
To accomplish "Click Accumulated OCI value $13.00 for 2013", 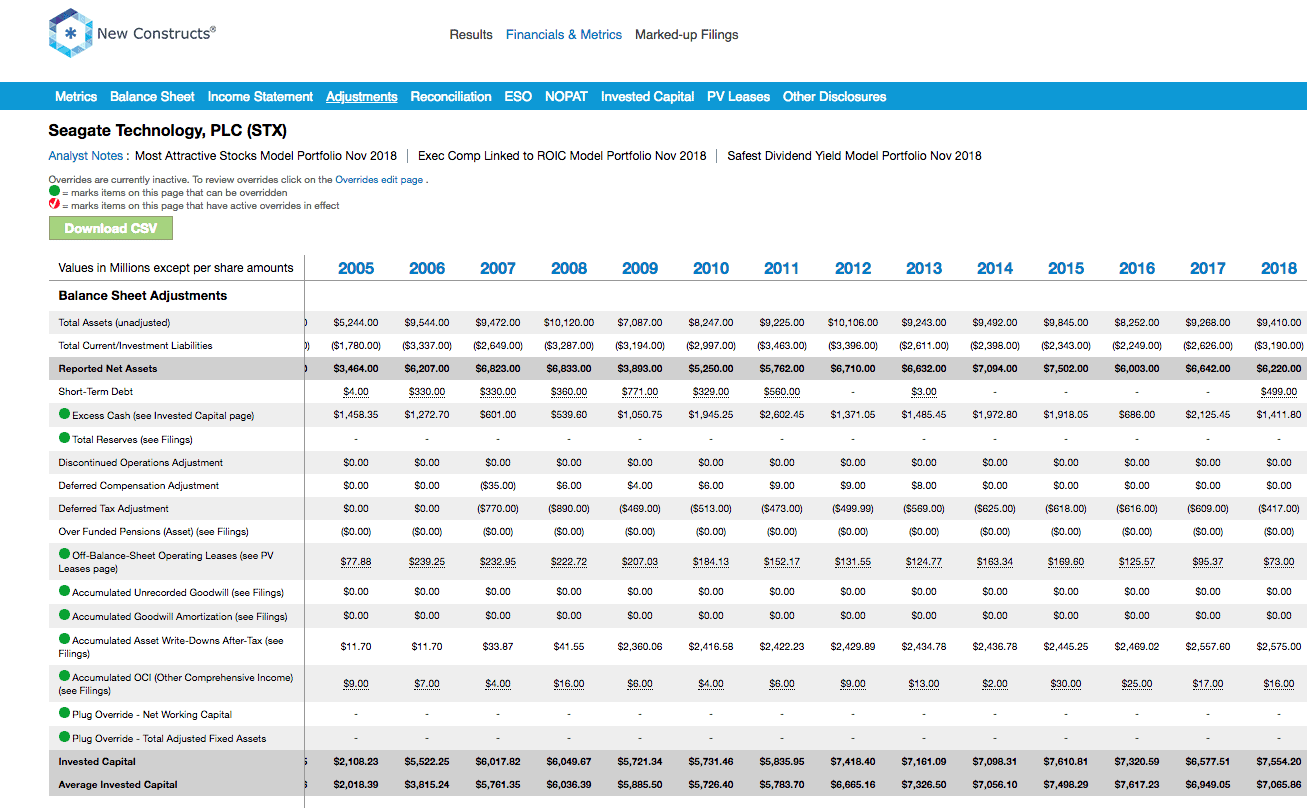I will pyautogui.click(x=924, y=684).
